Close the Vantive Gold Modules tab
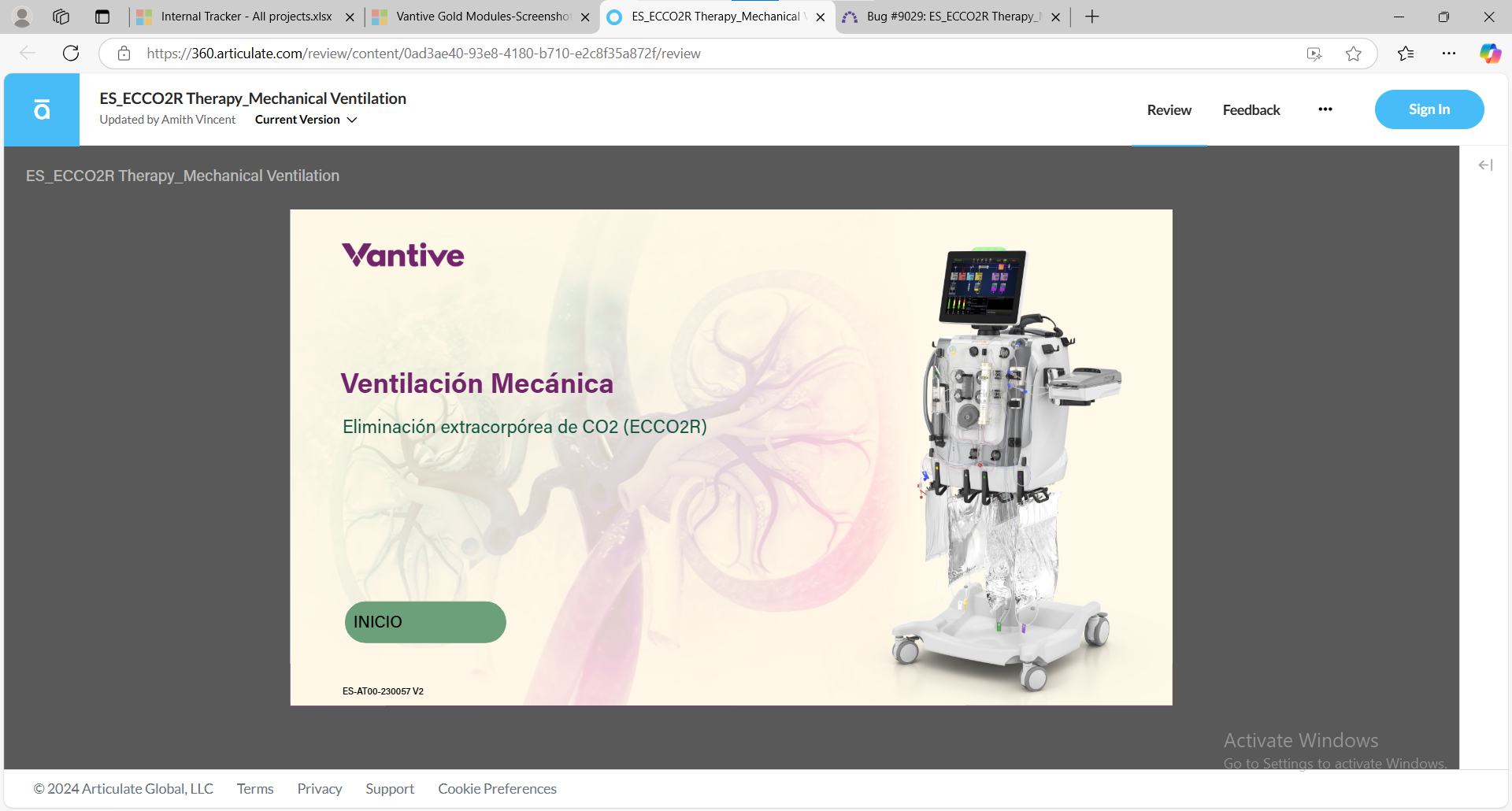This screenshot has height=811, width=1512. pyautogui.click(x=585, y=17)
